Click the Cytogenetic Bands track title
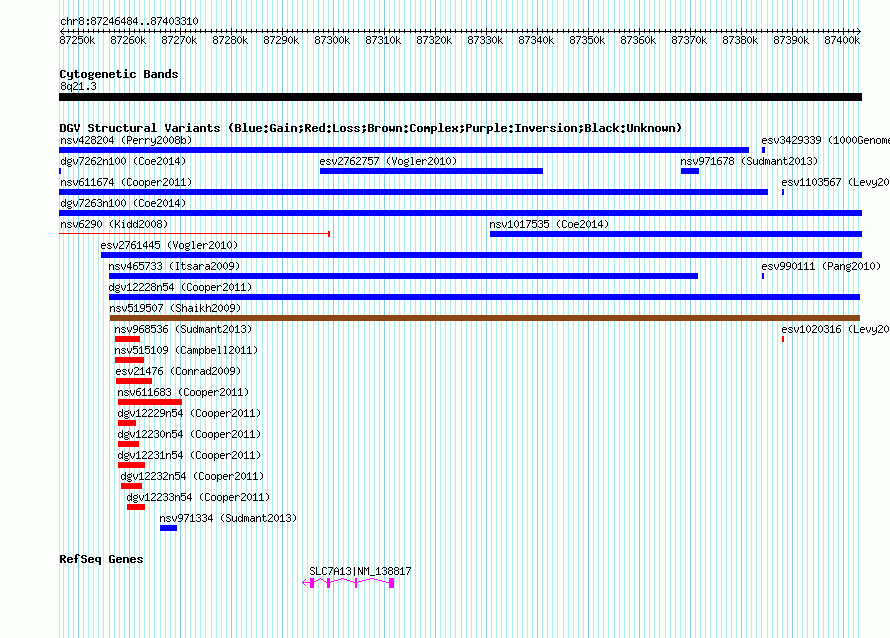 [x=119, y=74]
